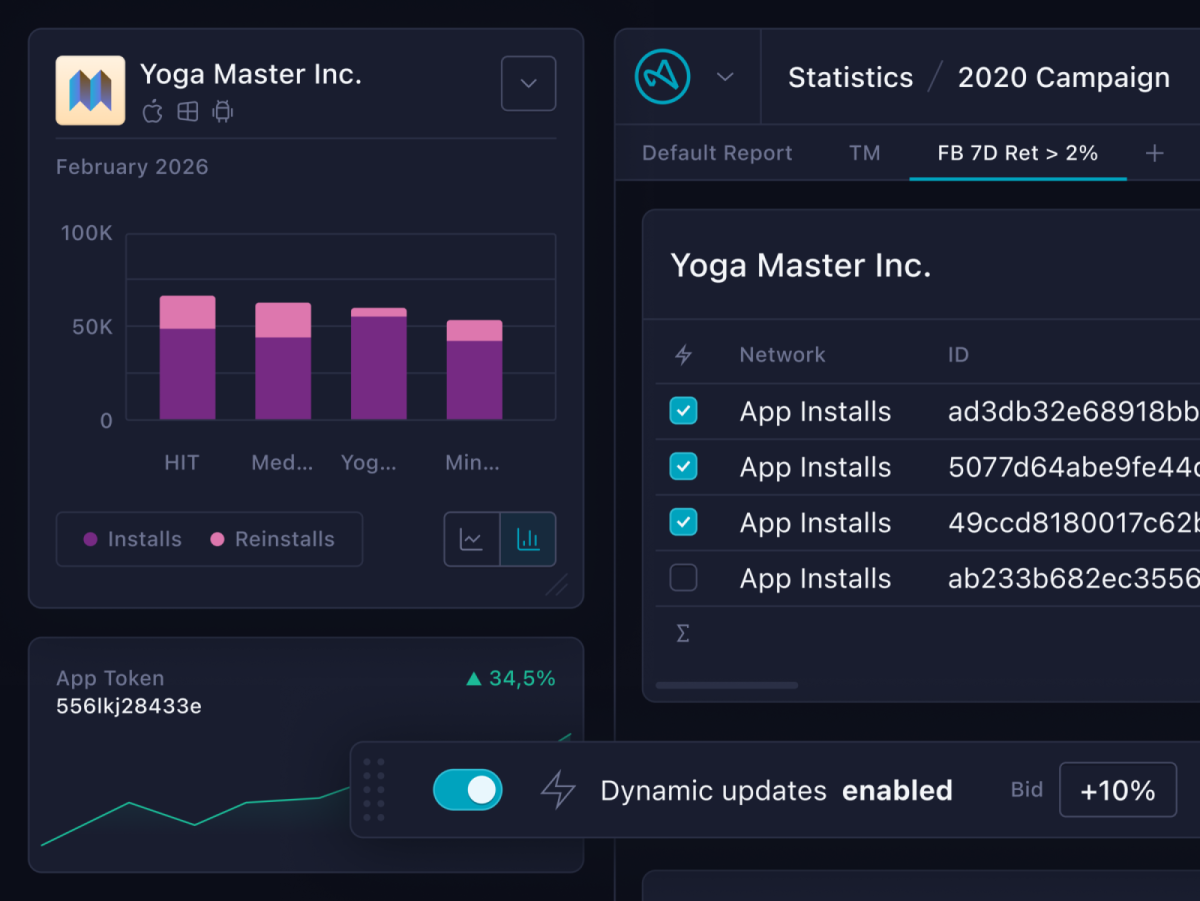Sort by the ID column header
This screenshot has height=901, width=1200.
958,354
